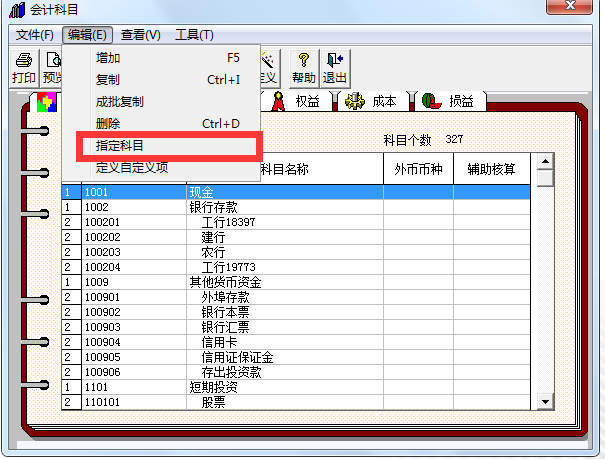Select the 工行18397 row

[x=296, y=222]
